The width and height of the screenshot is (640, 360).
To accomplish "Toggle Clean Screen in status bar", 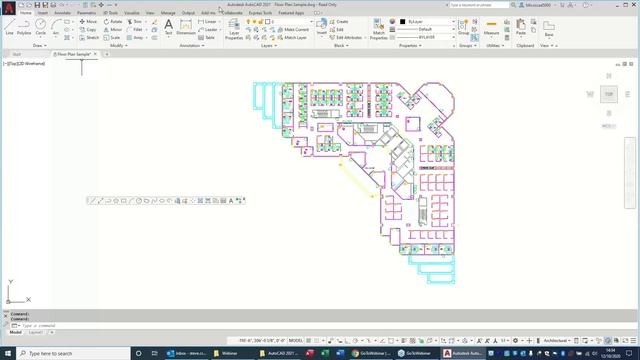I will [x=625, y=340].
